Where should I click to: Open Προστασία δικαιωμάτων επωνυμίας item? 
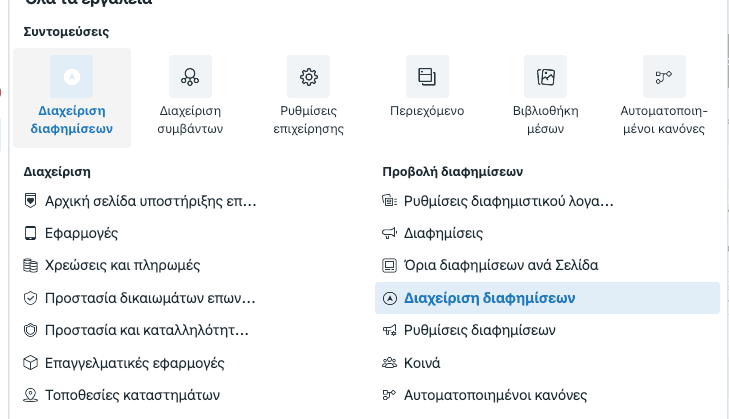point(150,298)
